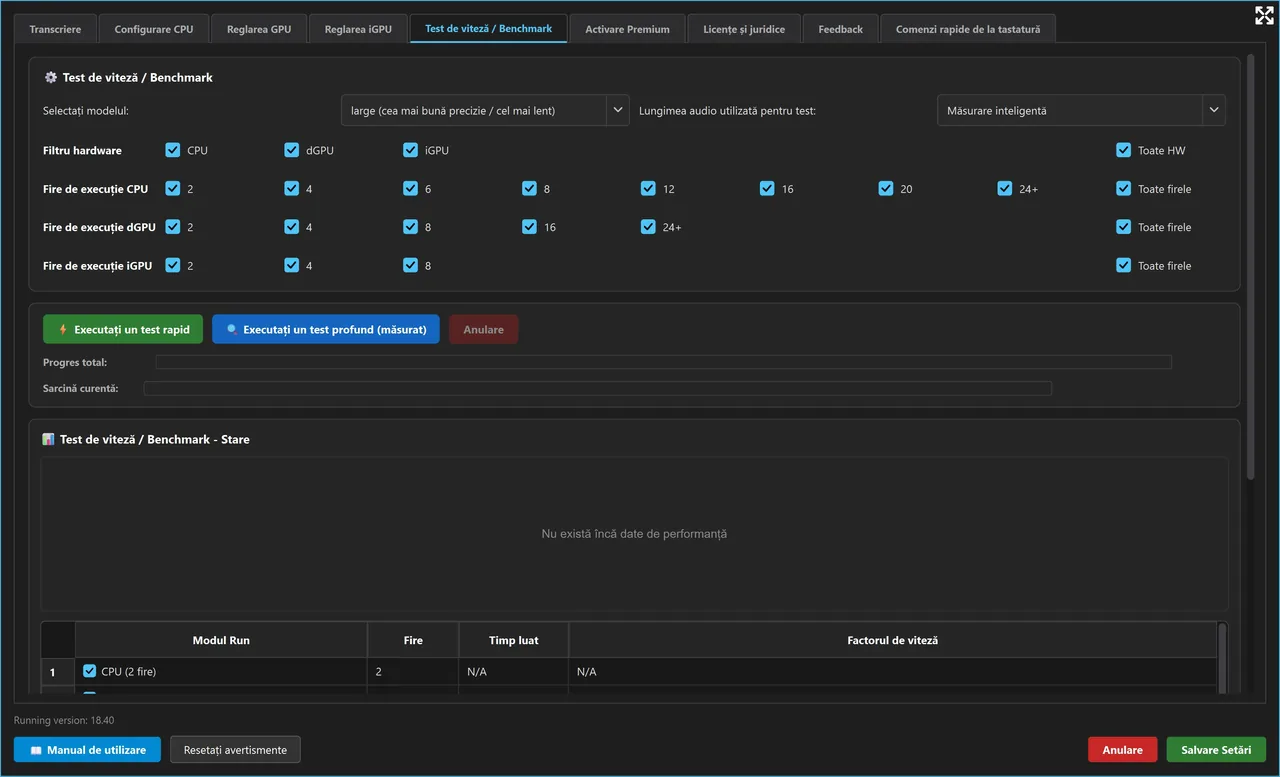
Task: Toggle Toate firele for CPU row
Action: click(x=1124, y=188)
